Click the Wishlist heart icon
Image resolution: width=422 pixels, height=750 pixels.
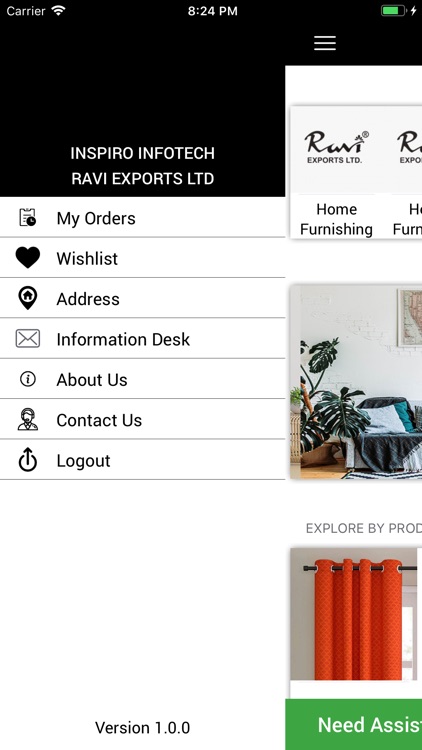[28, 258]
